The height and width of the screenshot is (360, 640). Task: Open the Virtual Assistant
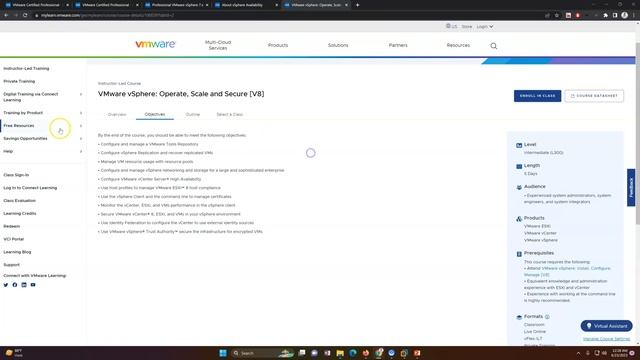607,326
